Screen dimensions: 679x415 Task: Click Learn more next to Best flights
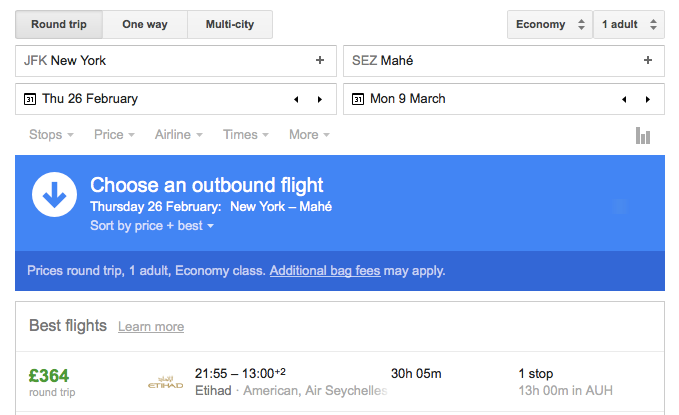(151, 327)
